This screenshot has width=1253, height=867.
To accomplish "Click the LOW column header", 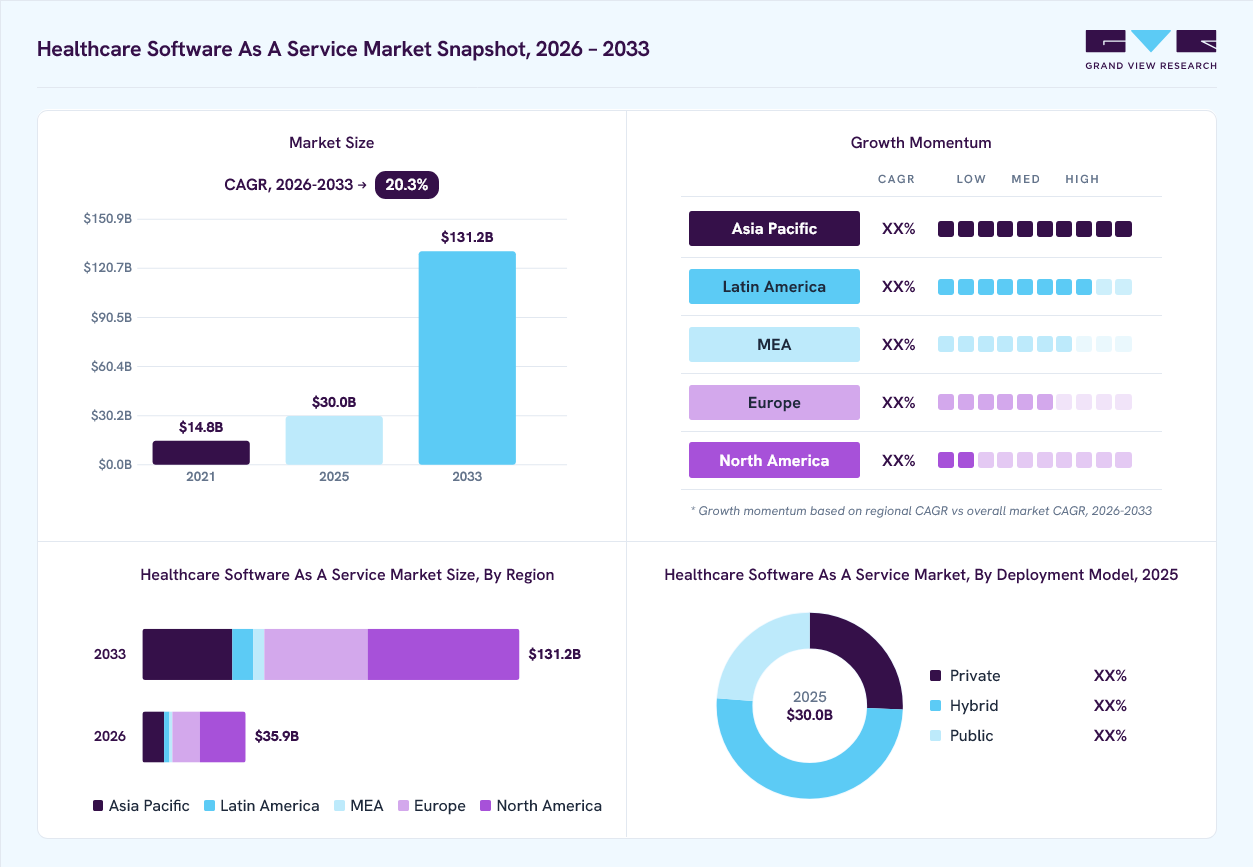I will coord(971,179).
